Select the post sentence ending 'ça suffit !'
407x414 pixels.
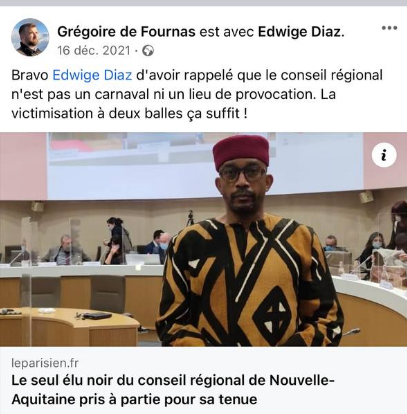129,114
